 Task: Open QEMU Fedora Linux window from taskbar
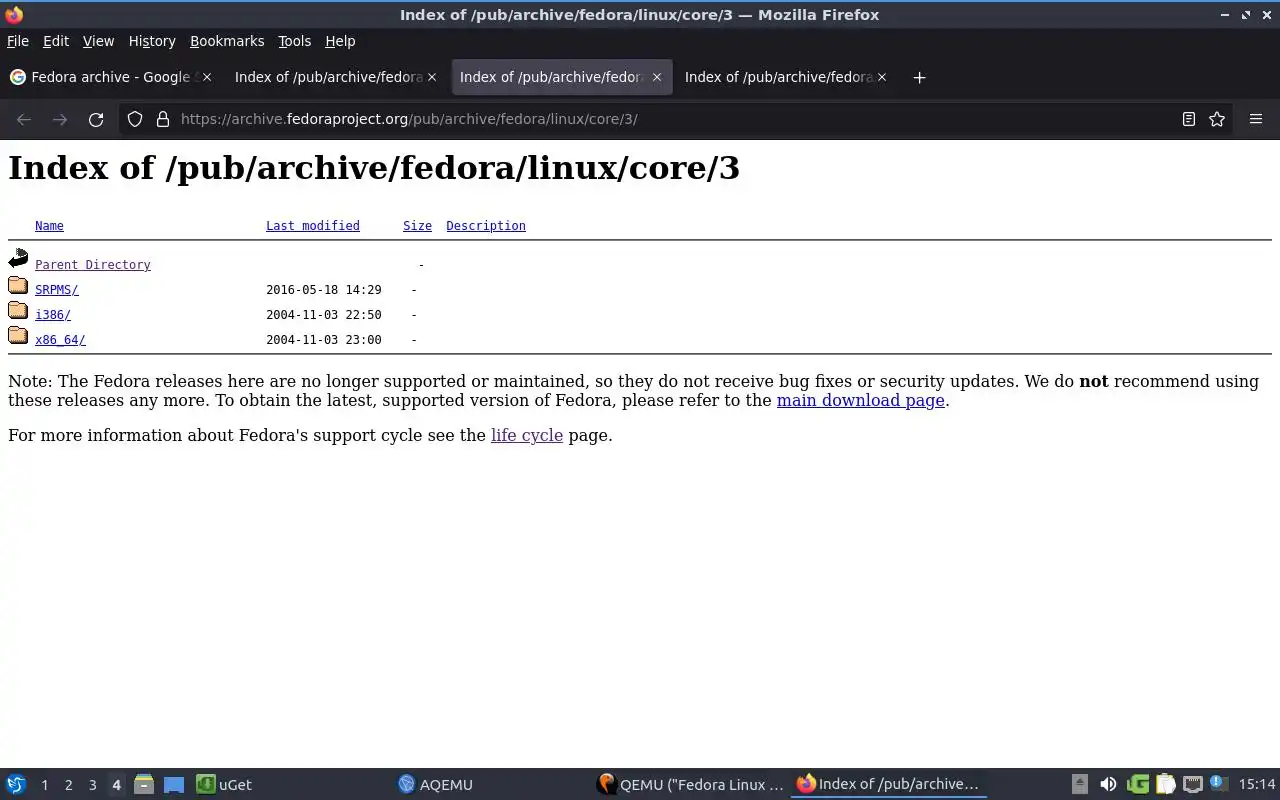point(690,785)
